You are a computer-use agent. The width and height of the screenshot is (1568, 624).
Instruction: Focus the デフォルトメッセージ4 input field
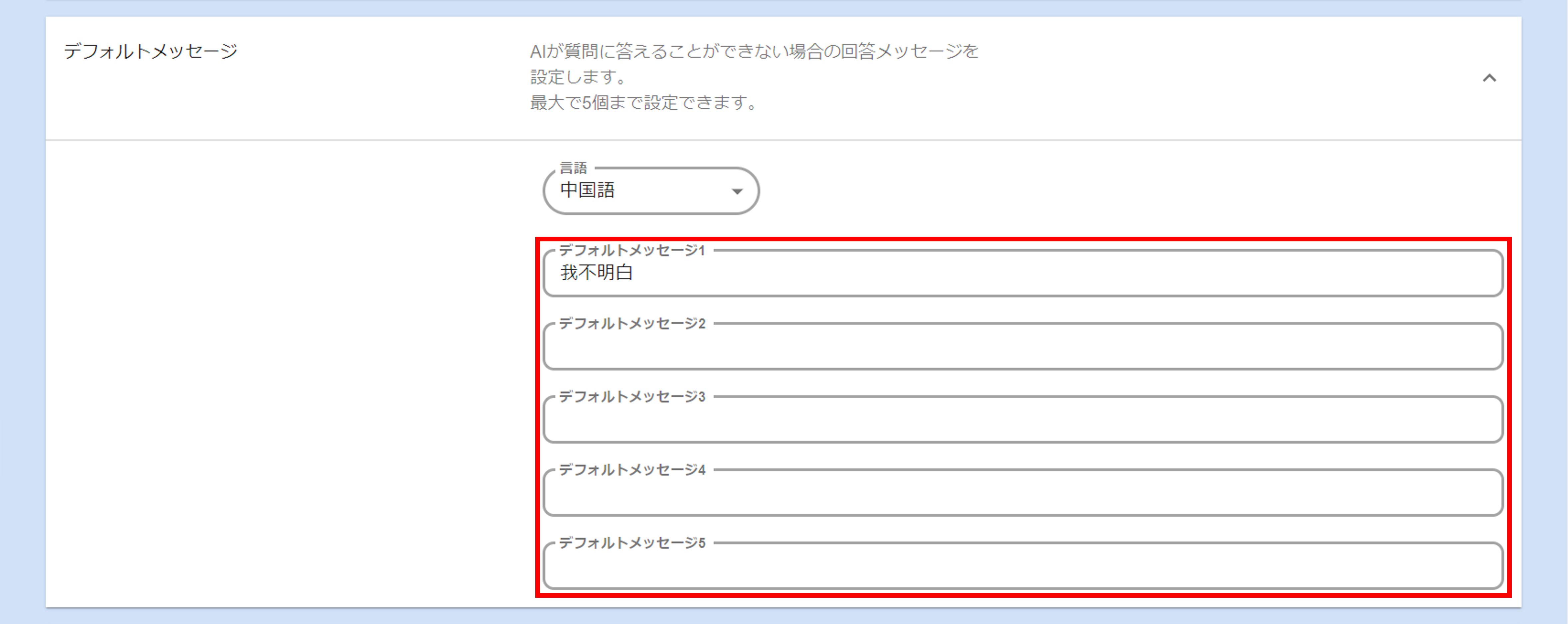coord(1023,494)
